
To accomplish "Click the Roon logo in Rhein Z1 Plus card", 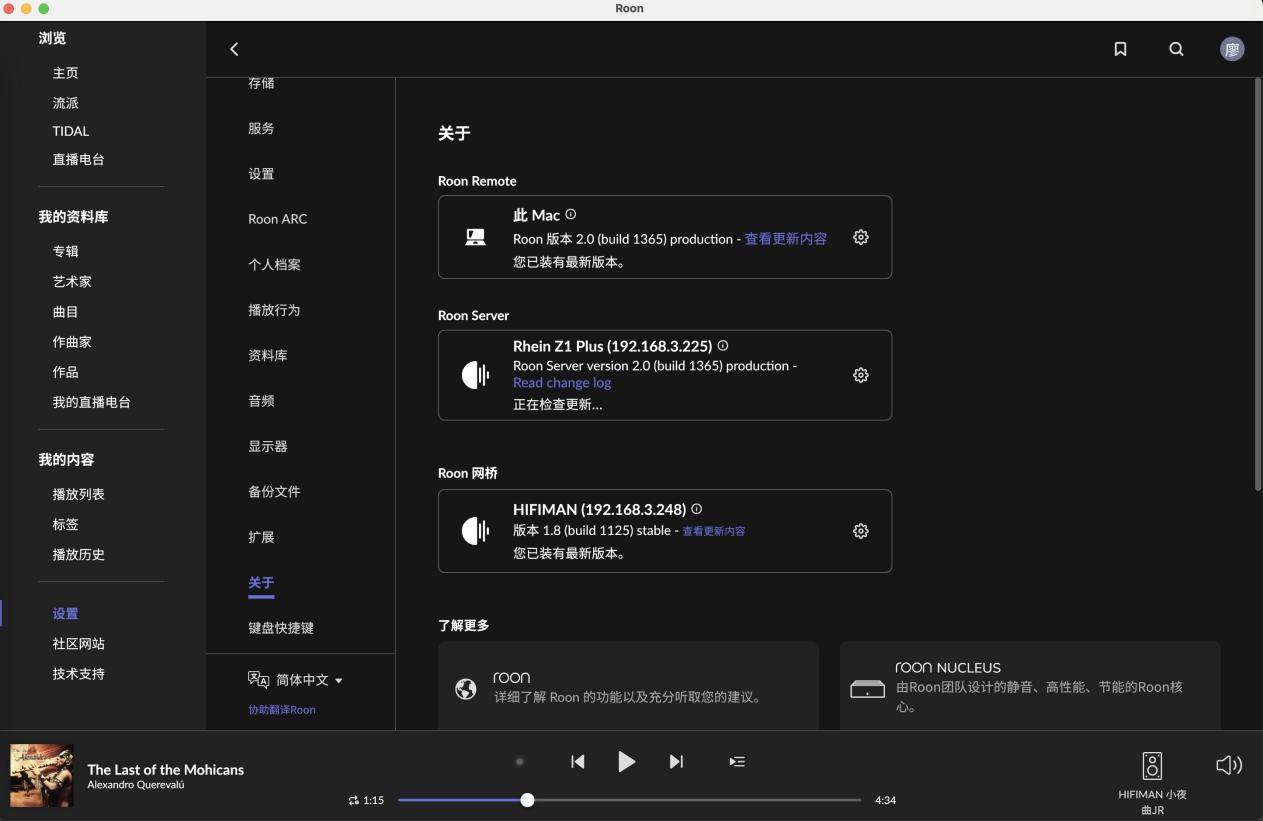I will [x=476, y=375].
